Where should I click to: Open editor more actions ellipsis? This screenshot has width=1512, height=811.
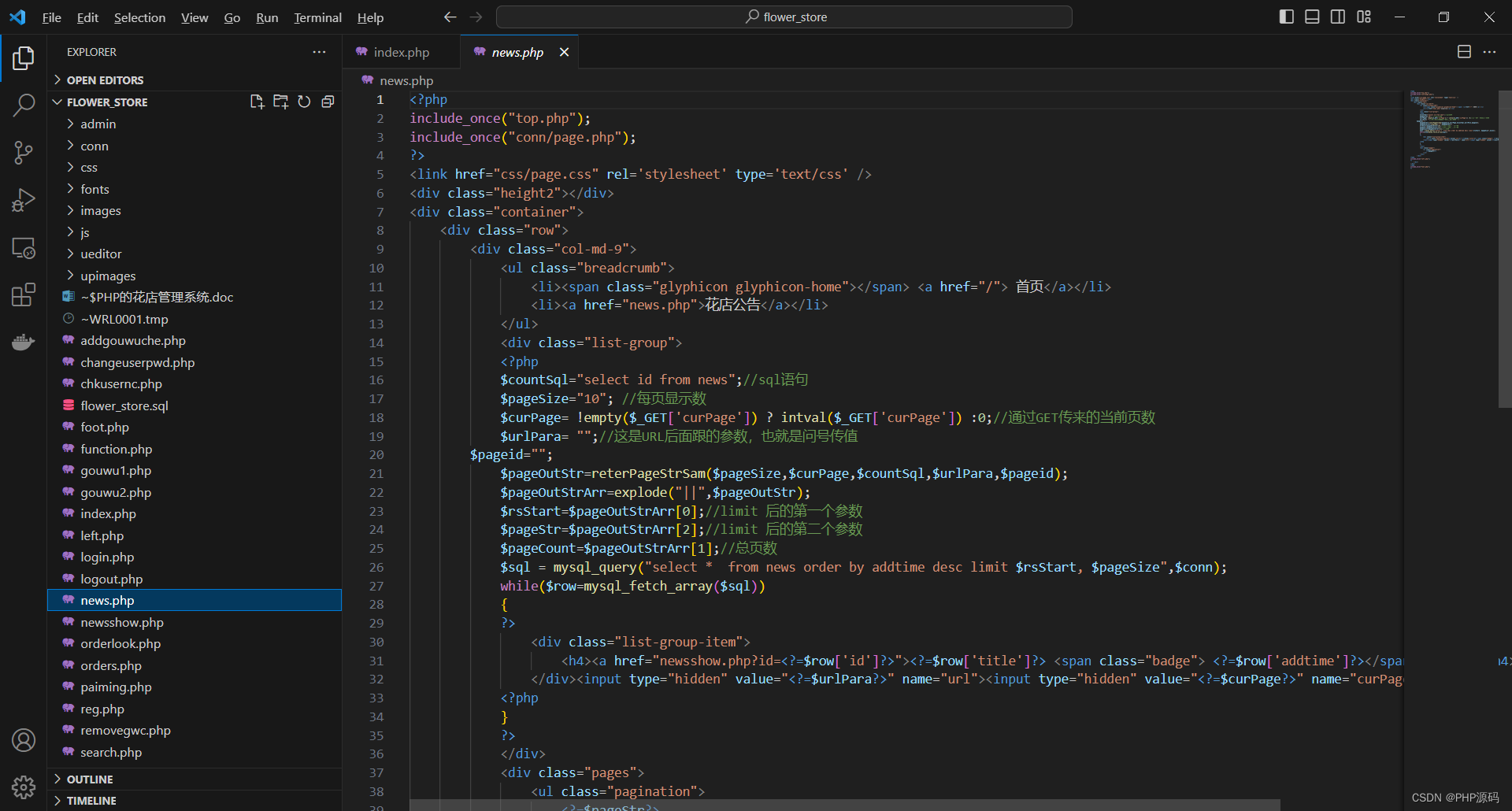pyautogui.click(x=1489, y=52)
